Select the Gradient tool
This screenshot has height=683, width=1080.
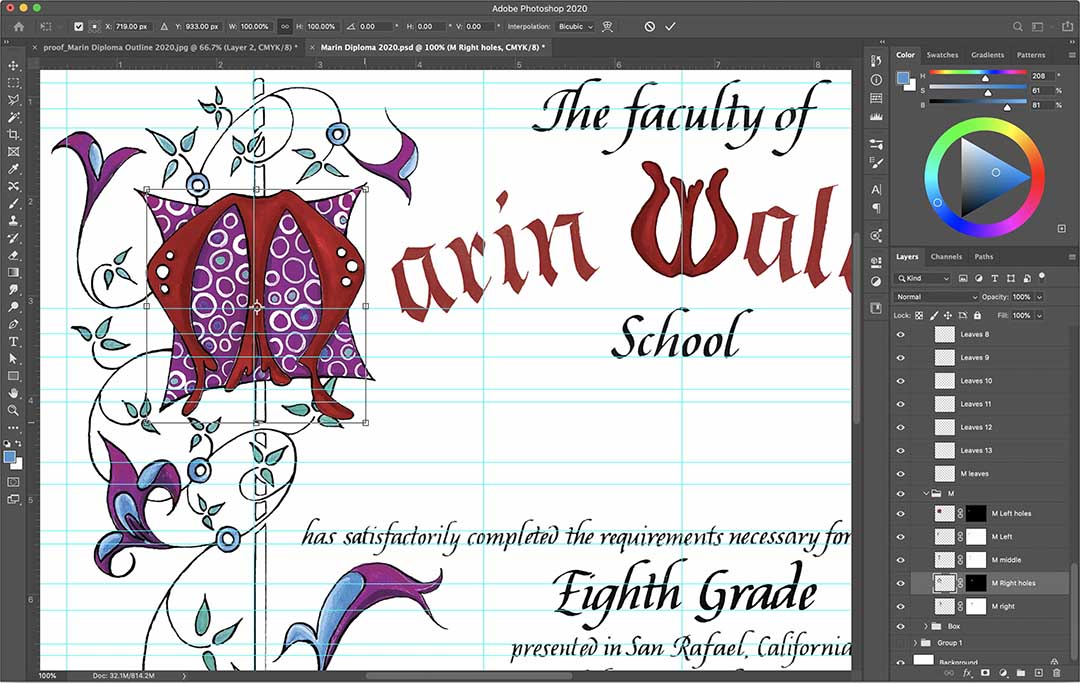tap(13, 273)
